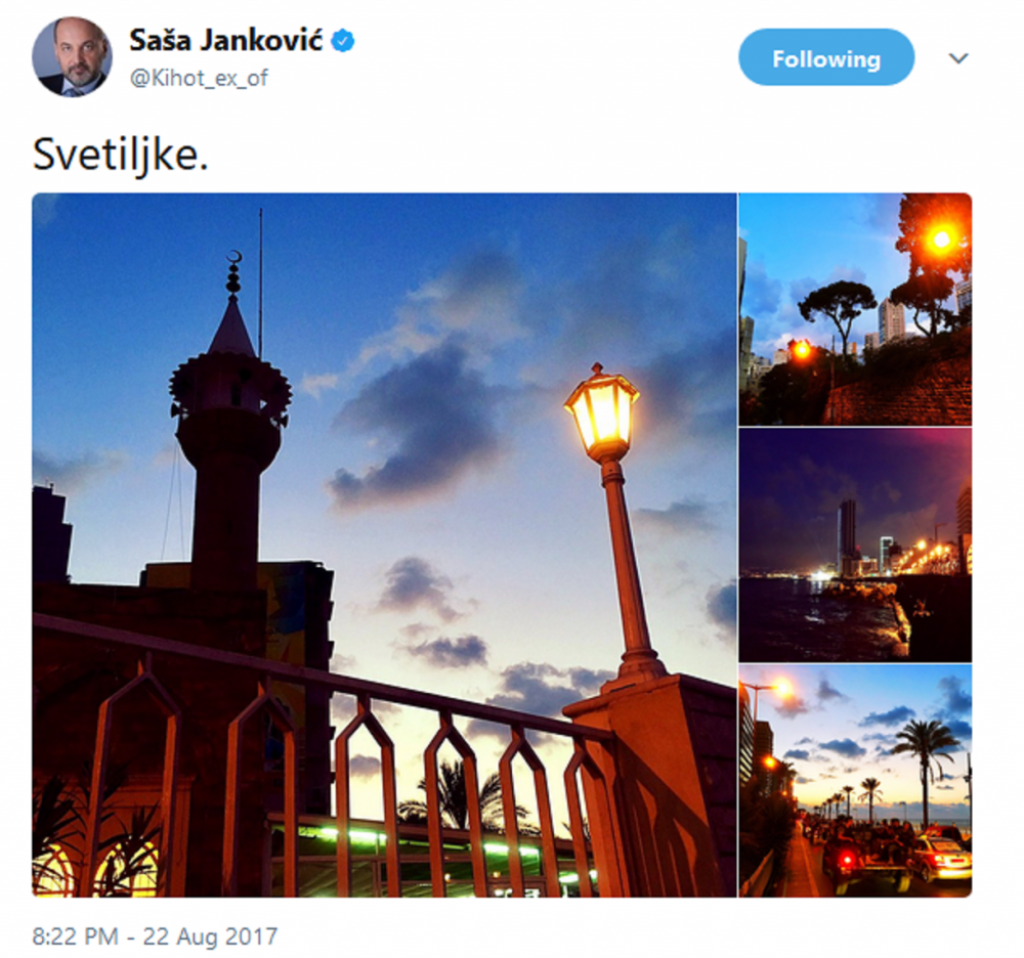Viewport: 1024px width, 958px height.
Task: Toggle the Following button
Action: tap(826, 57)
